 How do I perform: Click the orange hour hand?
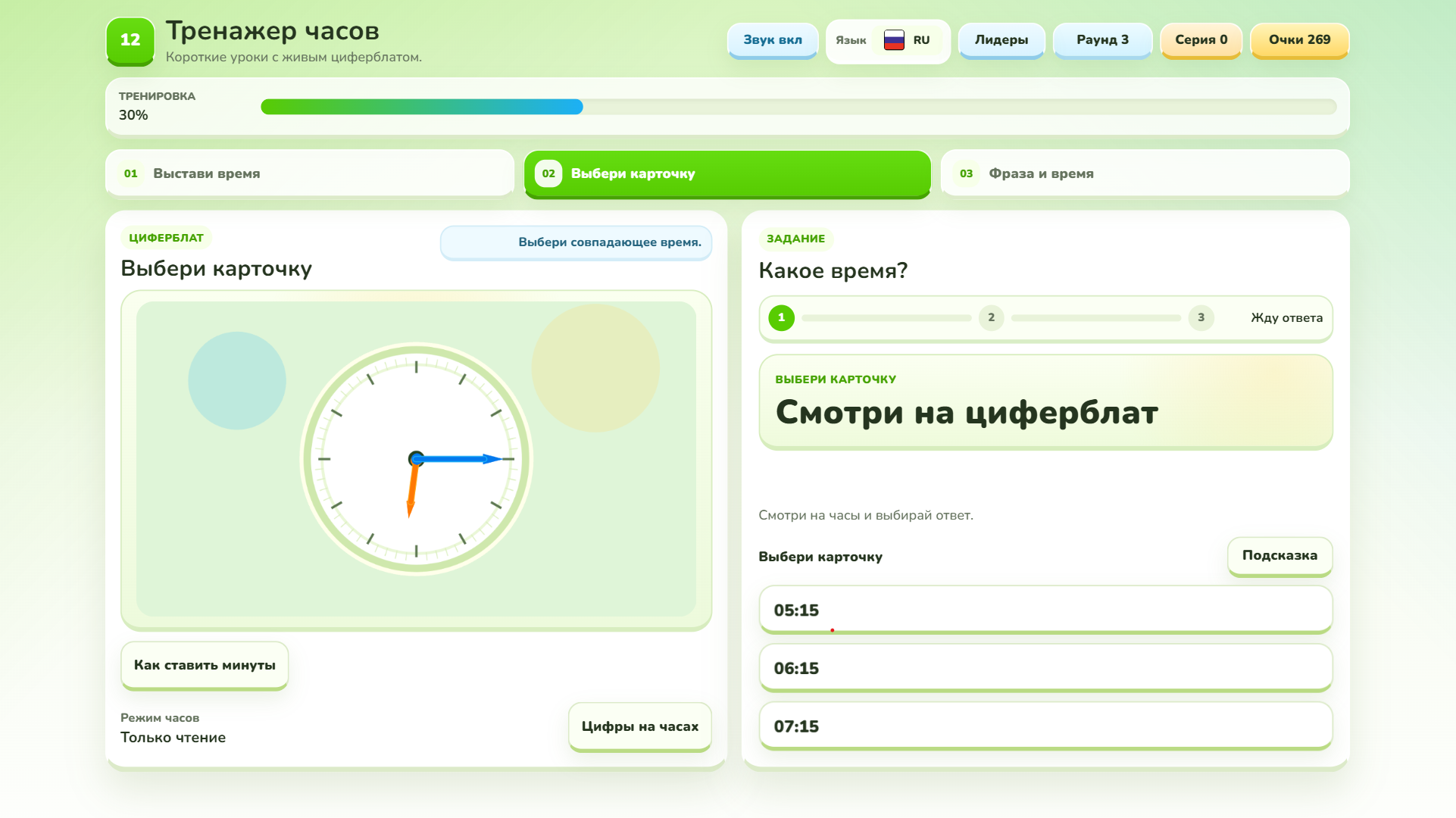click(413, 489)
